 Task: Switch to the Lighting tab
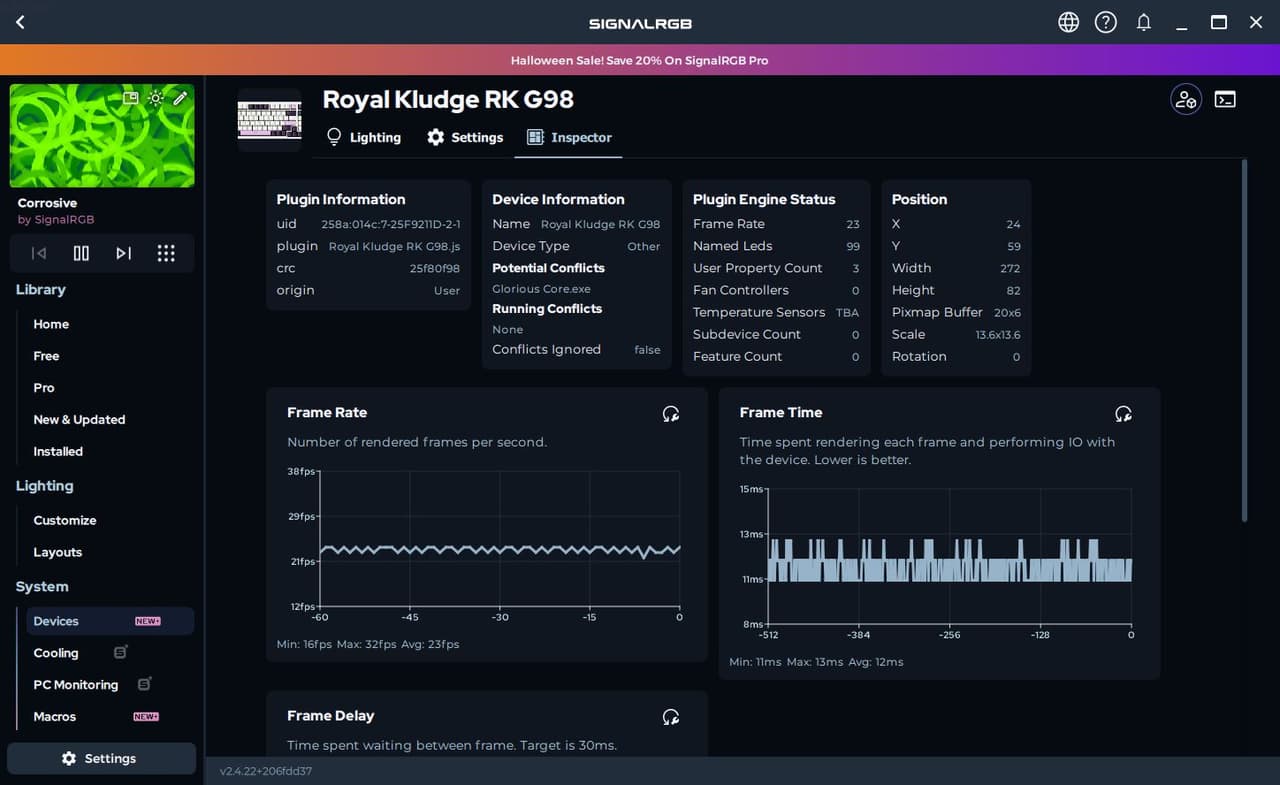pyautogui.click(x=364, y=137)
